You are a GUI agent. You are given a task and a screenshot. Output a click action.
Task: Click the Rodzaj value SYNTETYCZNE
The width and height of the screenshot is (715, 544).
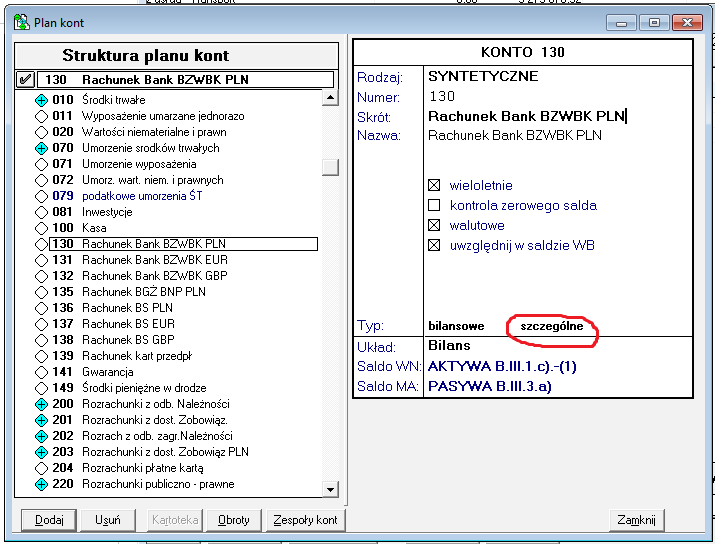coord(483,76)
